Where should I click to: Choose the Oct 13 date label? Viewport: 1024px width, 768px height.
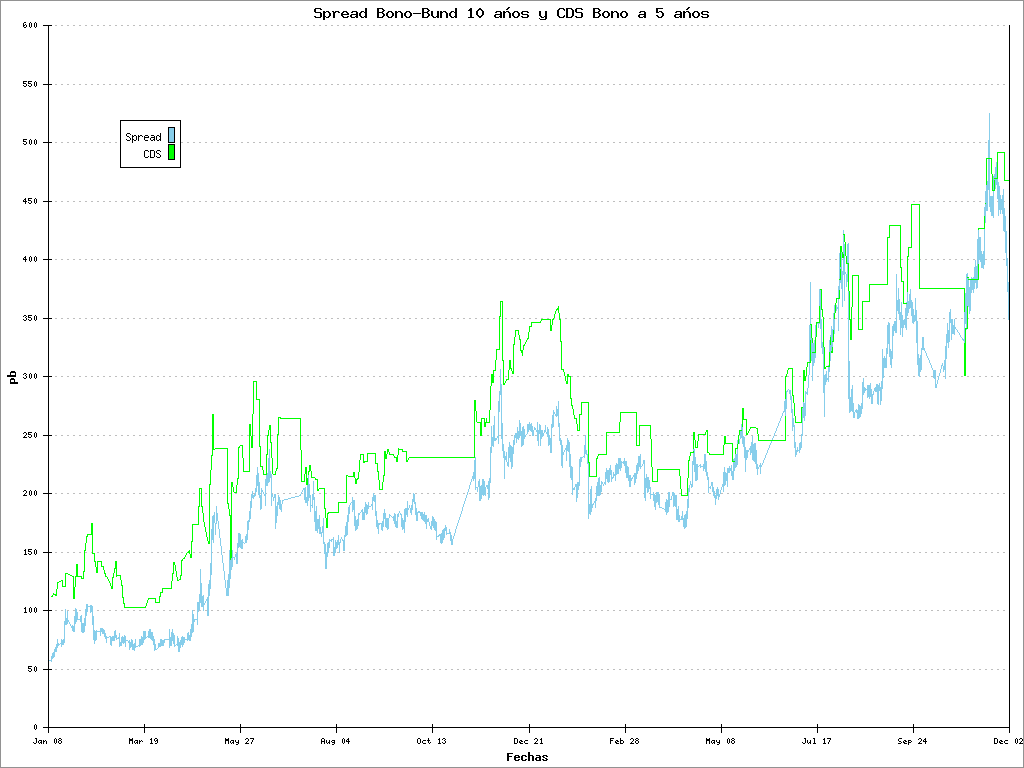click(432, 742)
